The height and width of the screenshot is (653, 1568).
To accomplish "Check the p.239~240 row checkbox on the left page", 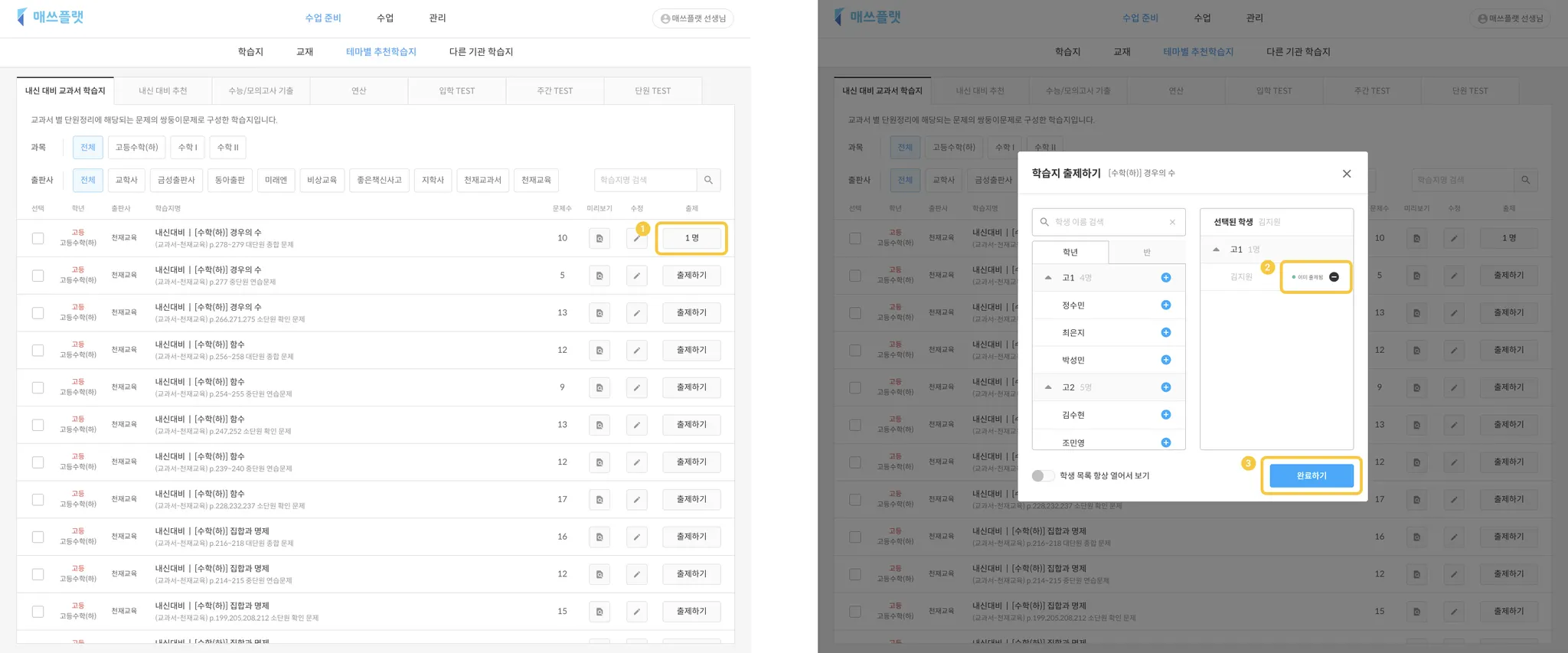I will (x=38, y=462).
